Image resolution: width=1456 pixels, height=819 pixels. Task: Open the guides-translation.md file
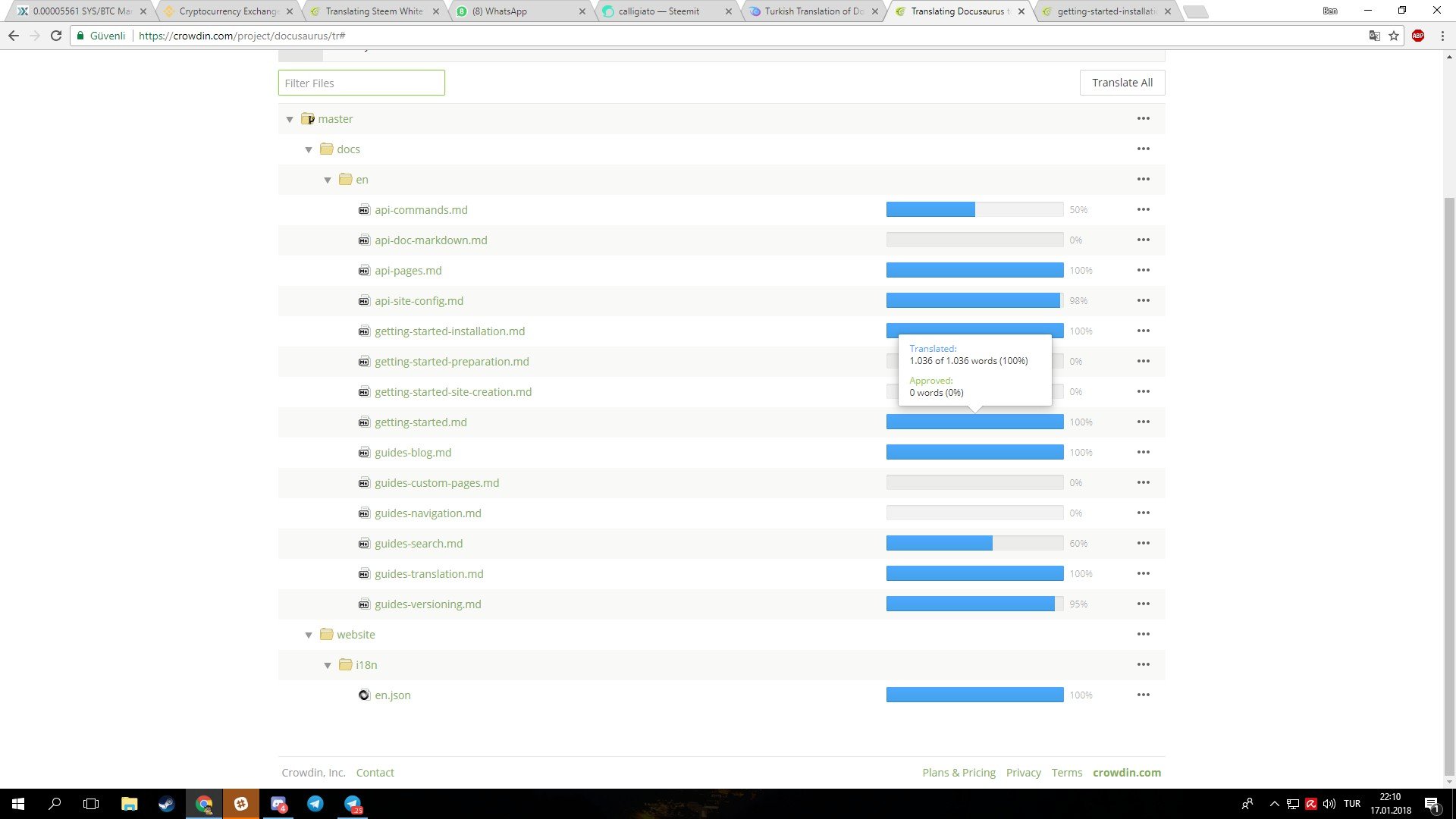(x=429, y=574)
